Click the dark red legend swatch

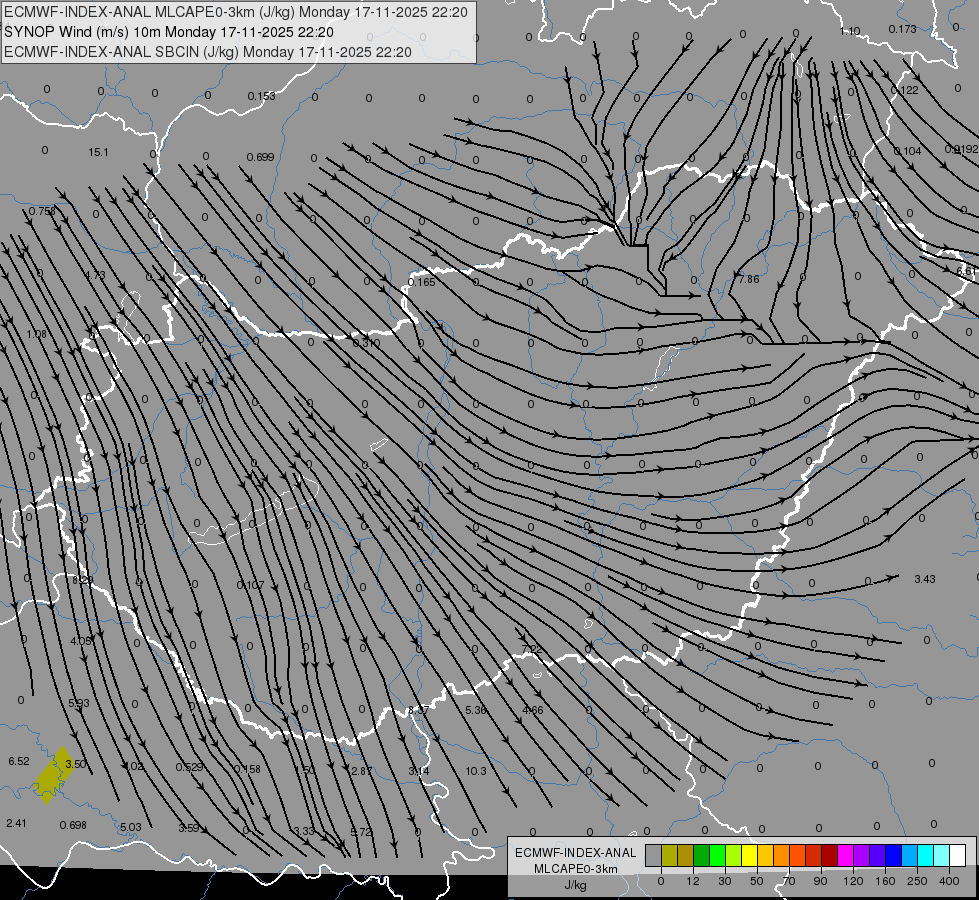(830, 856)
